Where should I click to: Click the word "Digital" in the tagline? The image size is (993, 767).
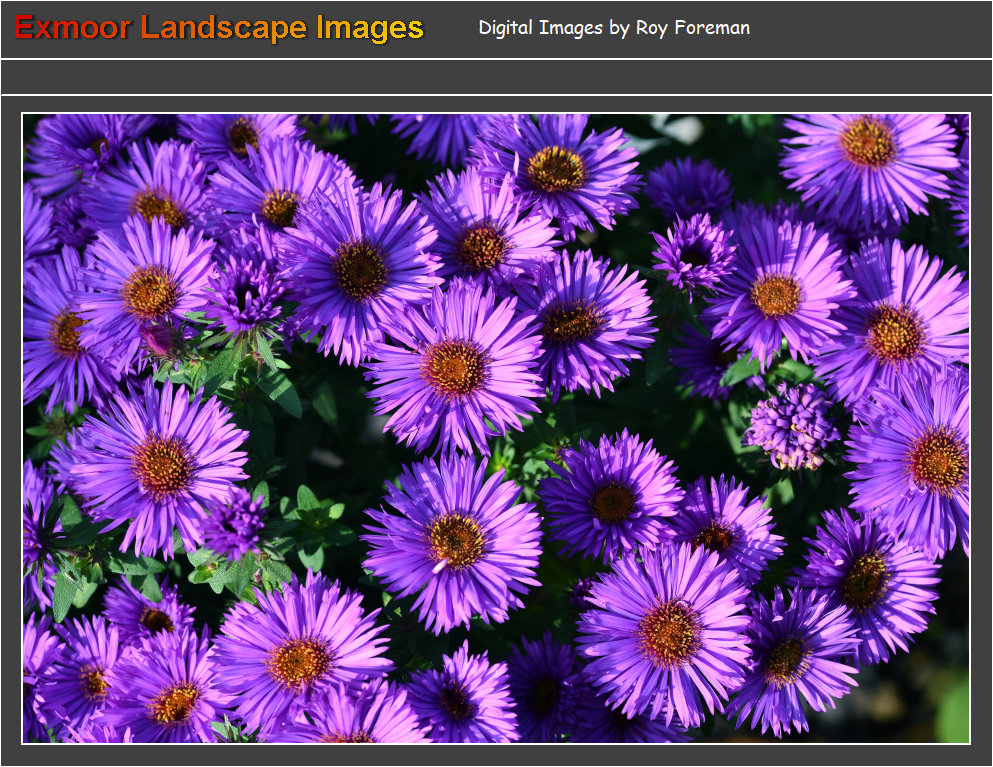[506, 28]
